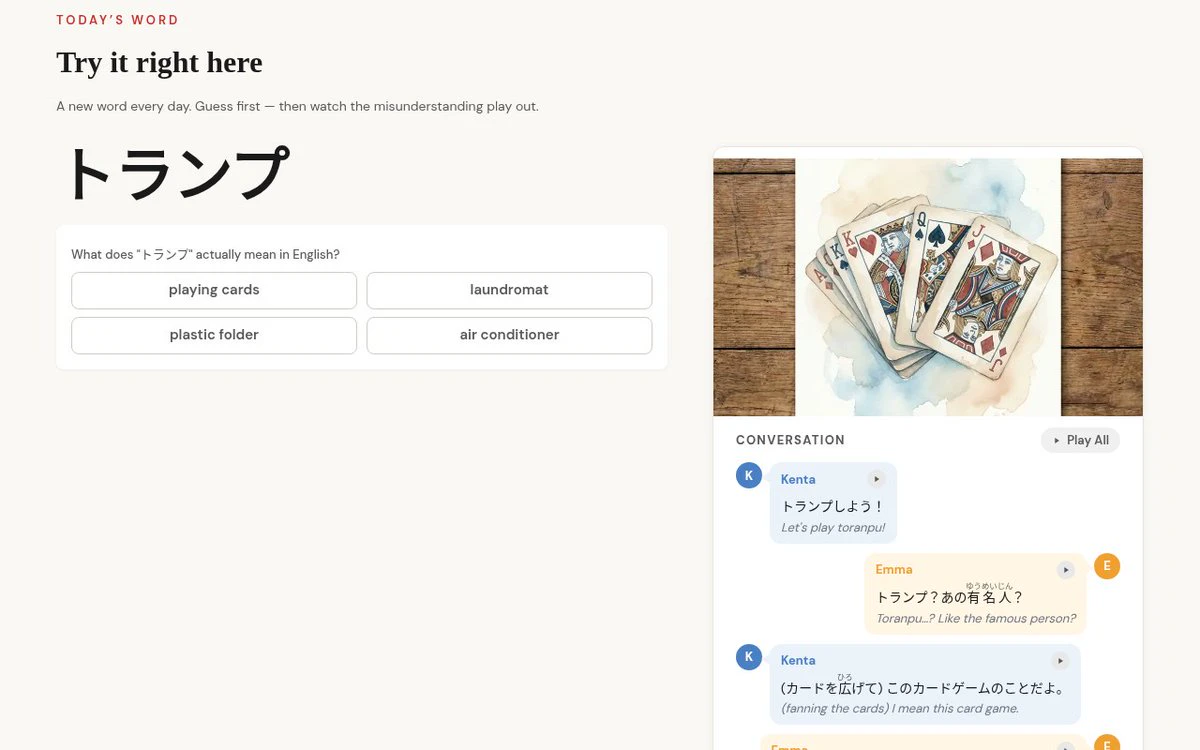Click the "TODAY'S WORD" label
The image size is (1200, 750).
[x=117, y=20]
